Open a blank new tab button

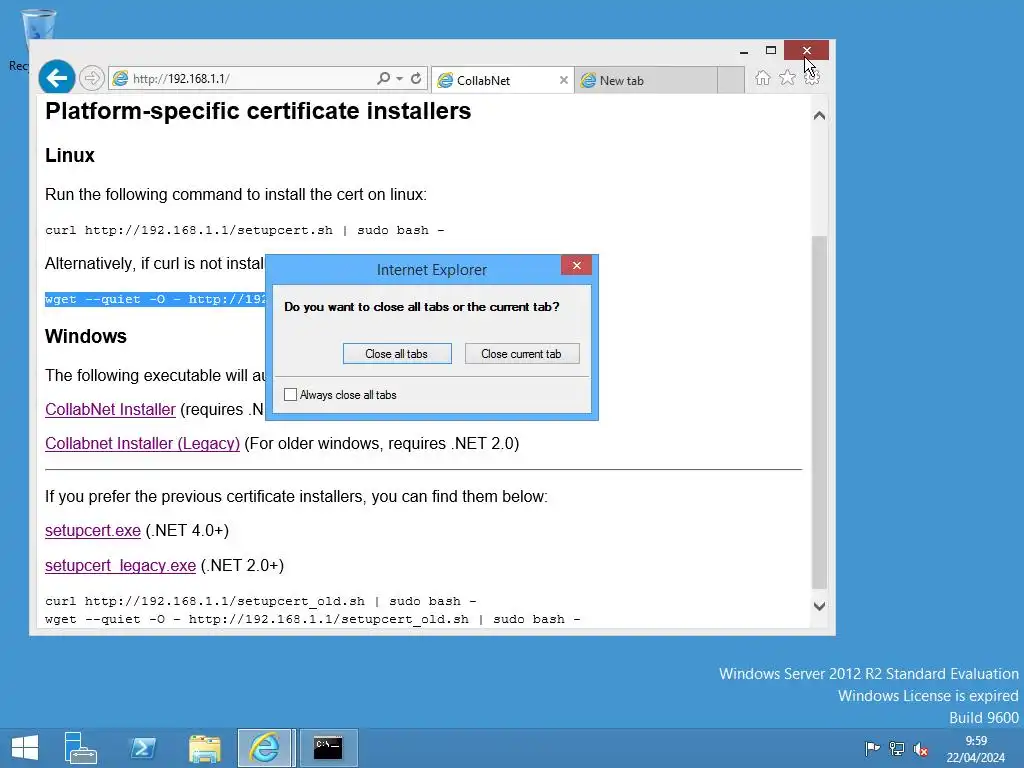(x=731, y=80)
